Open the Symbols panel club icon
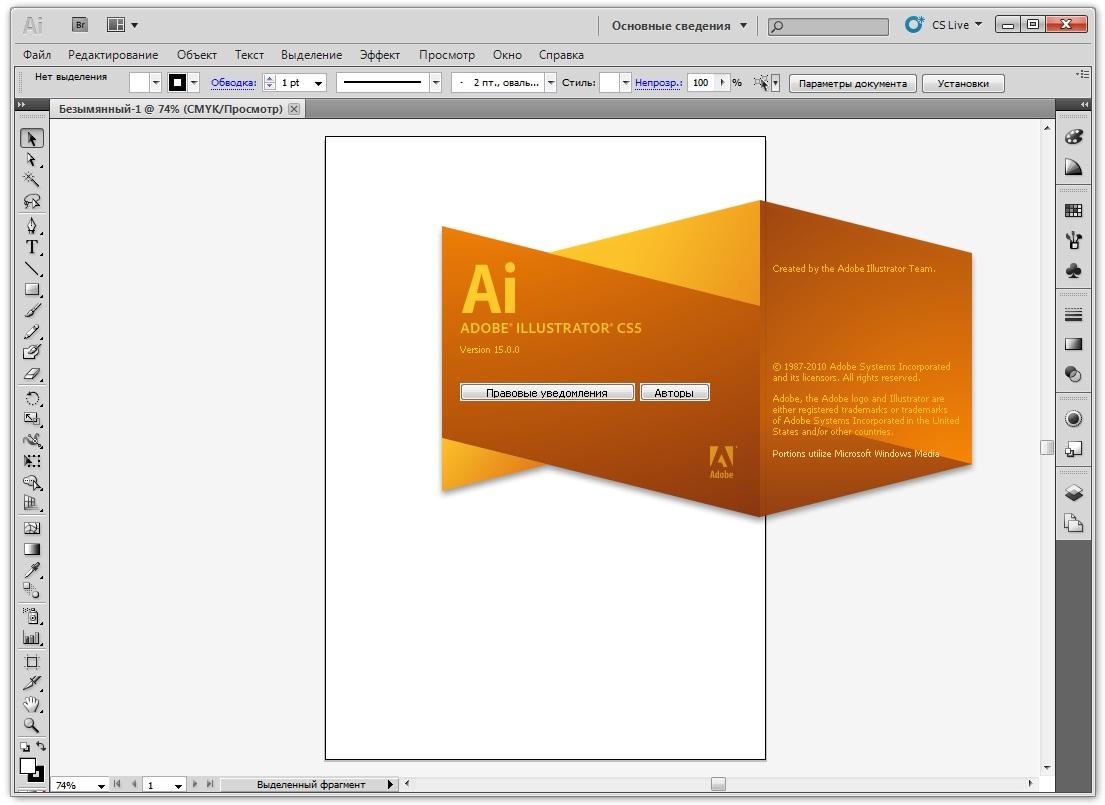Image resolution: width=1105 pixels, height=805 pixels. 1073,271
